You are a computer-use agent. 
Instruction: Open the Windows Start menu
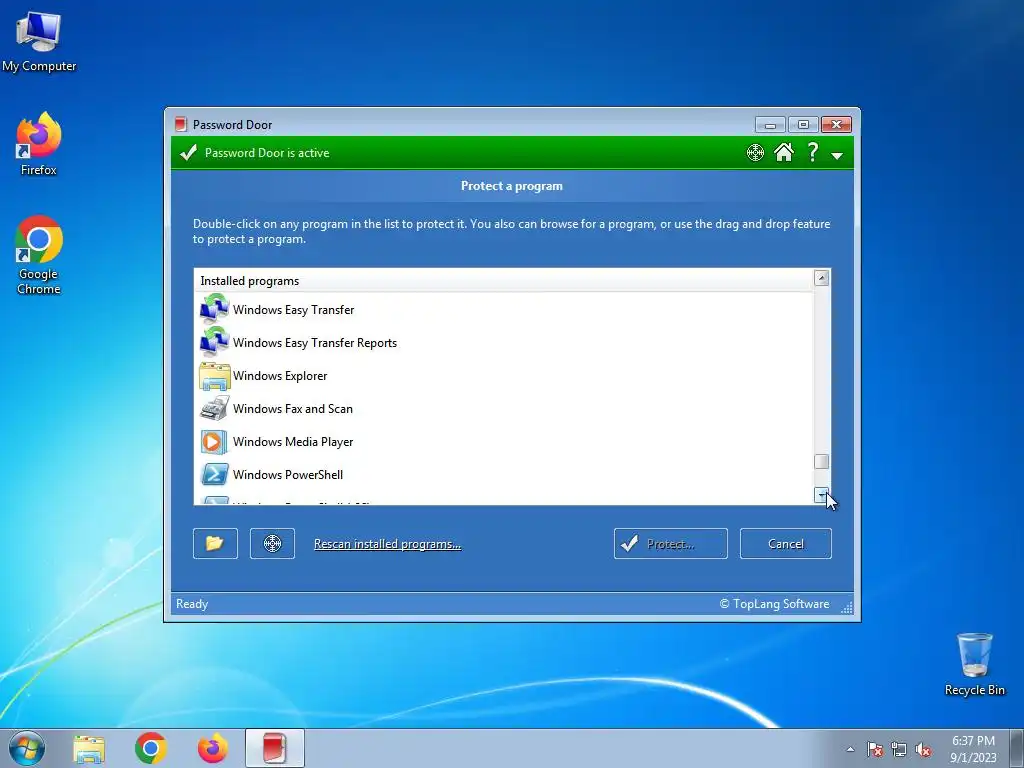(x=27, y=748)
